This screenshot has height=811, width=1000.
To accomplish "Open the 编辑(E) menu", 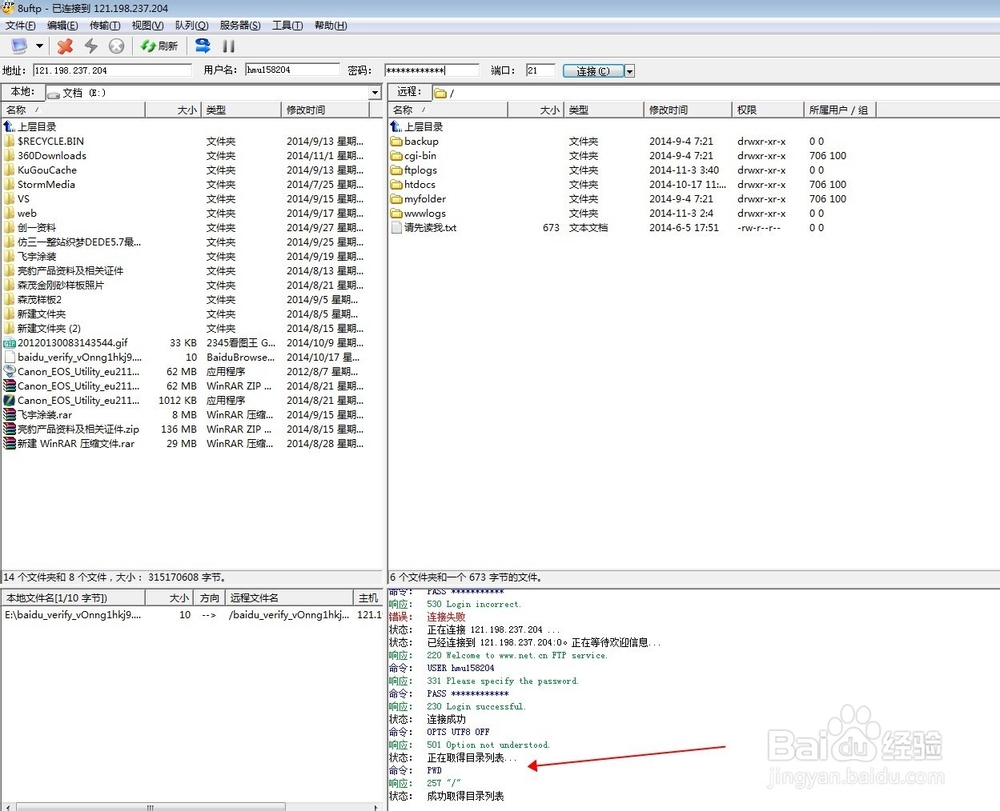I will point(62,26).
